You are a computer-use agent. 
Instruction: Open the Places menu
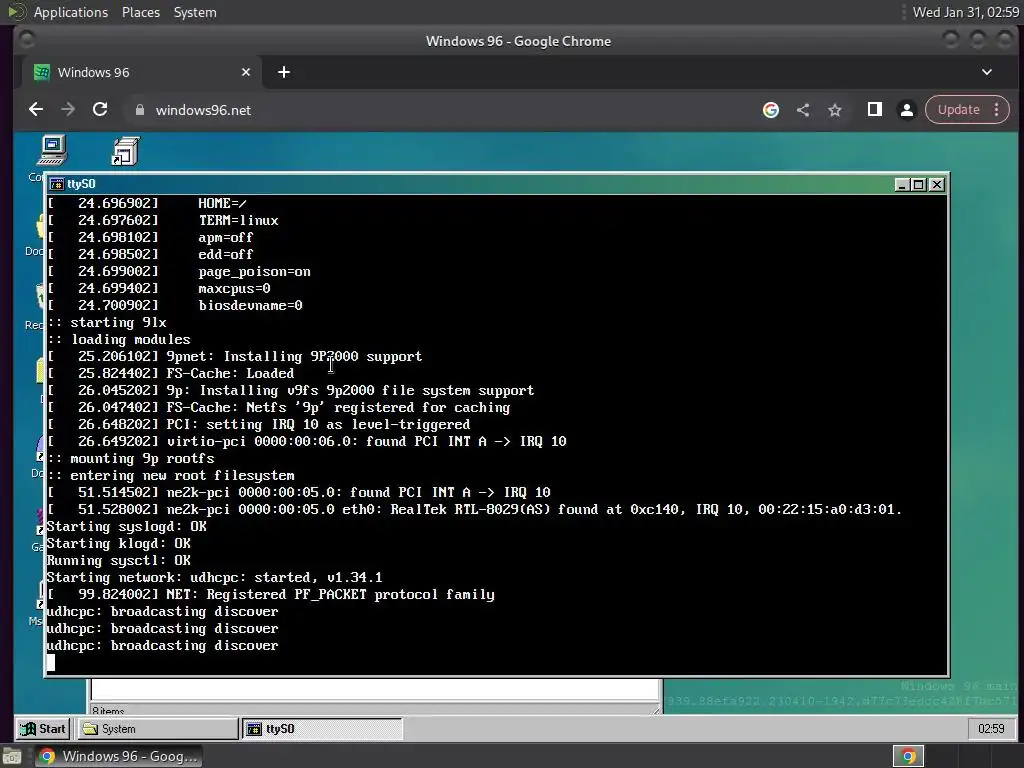pyautogui.click(x=140, y=12)
